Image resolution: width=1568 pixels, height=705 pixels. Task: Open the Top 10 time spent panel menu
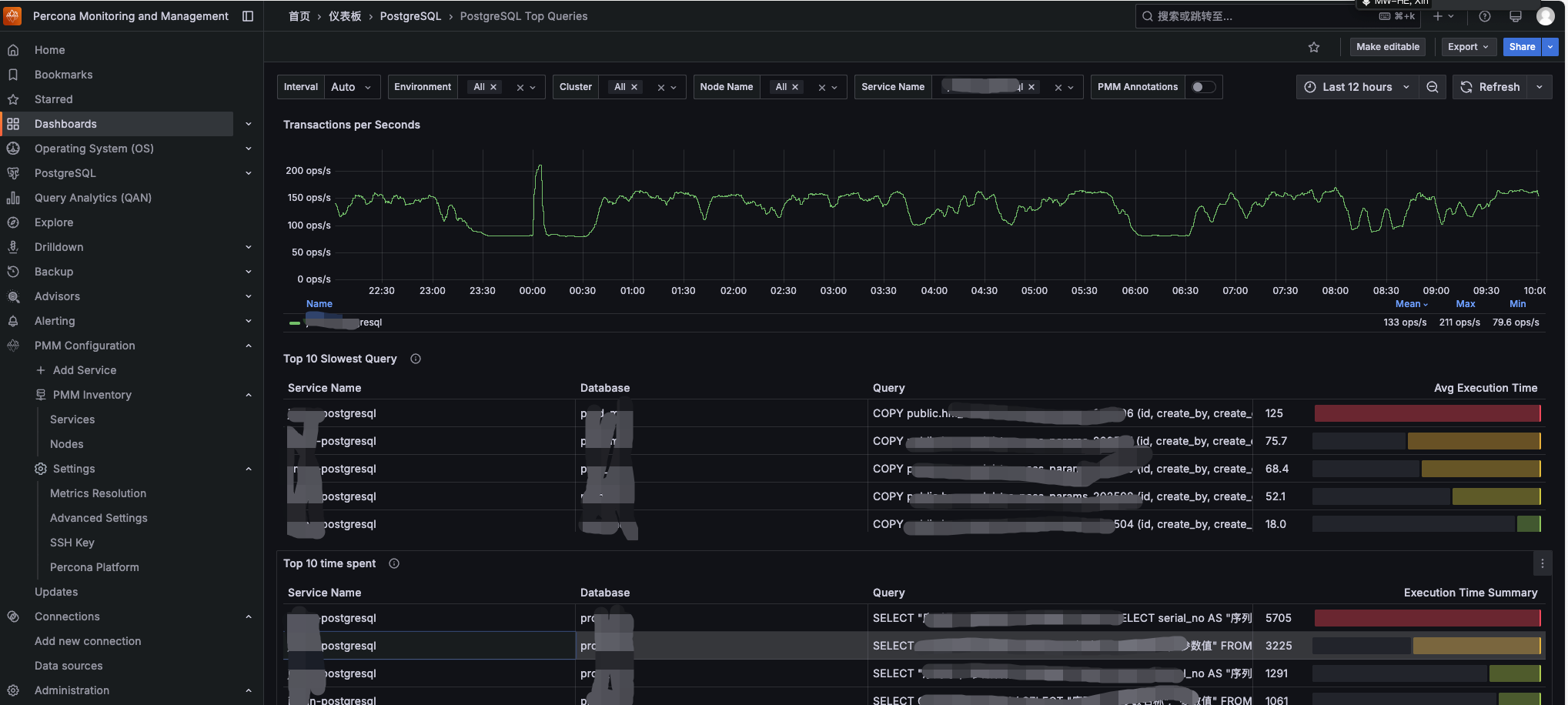1542,563
